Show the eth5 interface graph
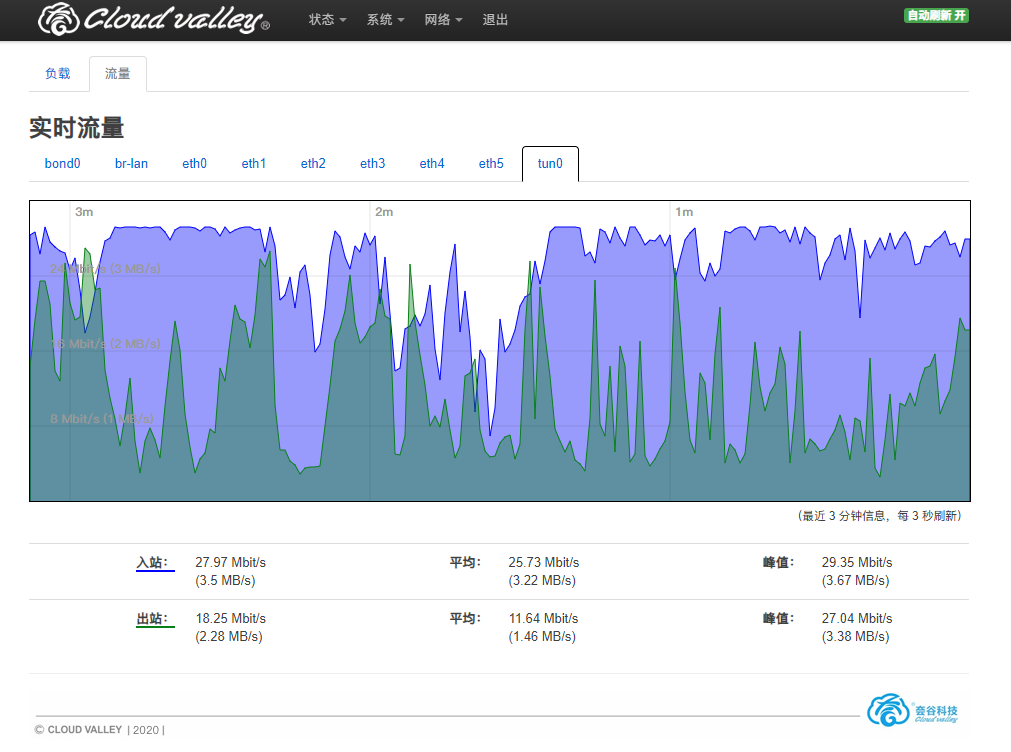 click(491, 164)
